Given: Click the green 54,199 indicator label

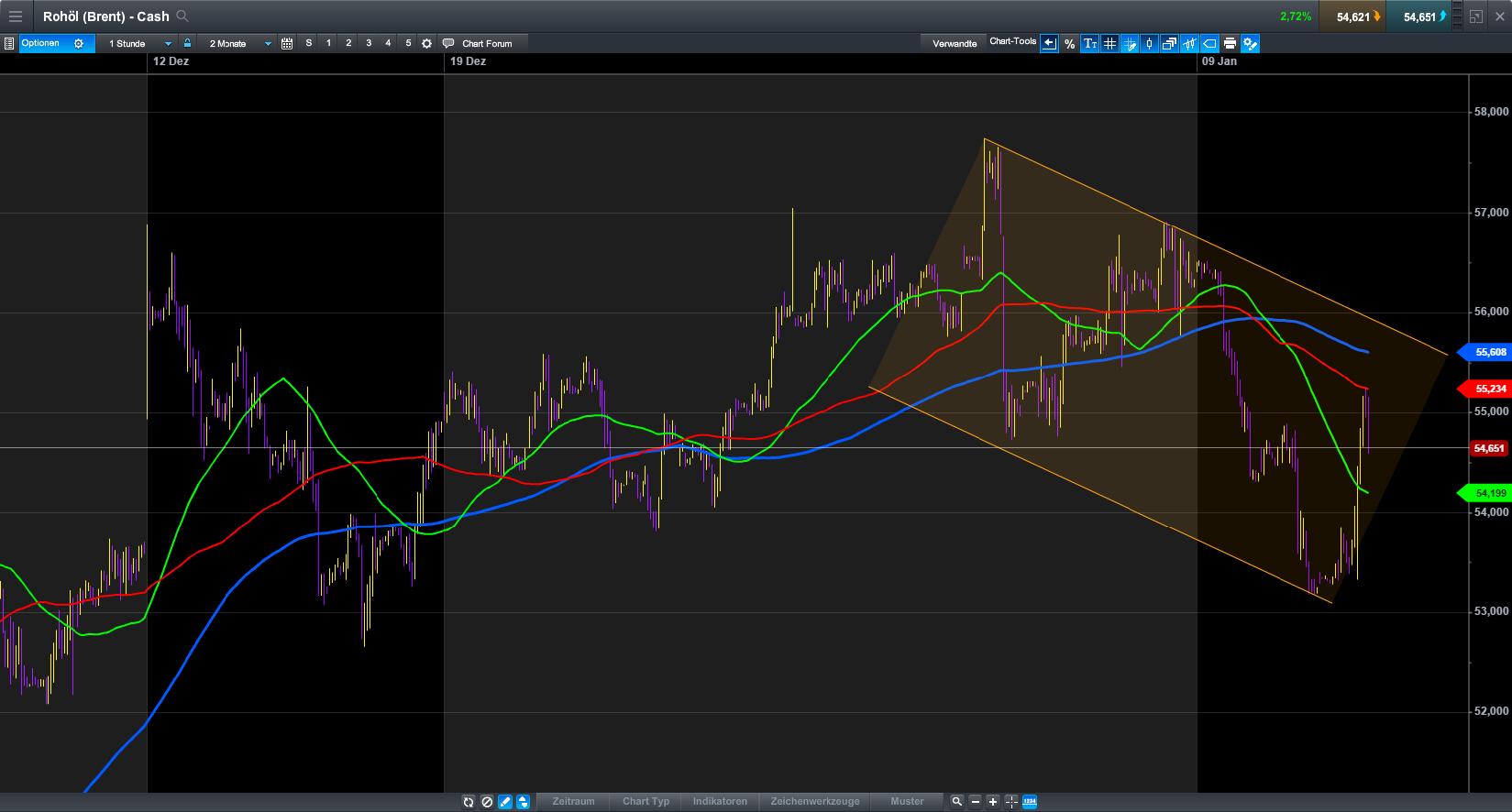Looking at the screenshot, I should [1484, 493].
